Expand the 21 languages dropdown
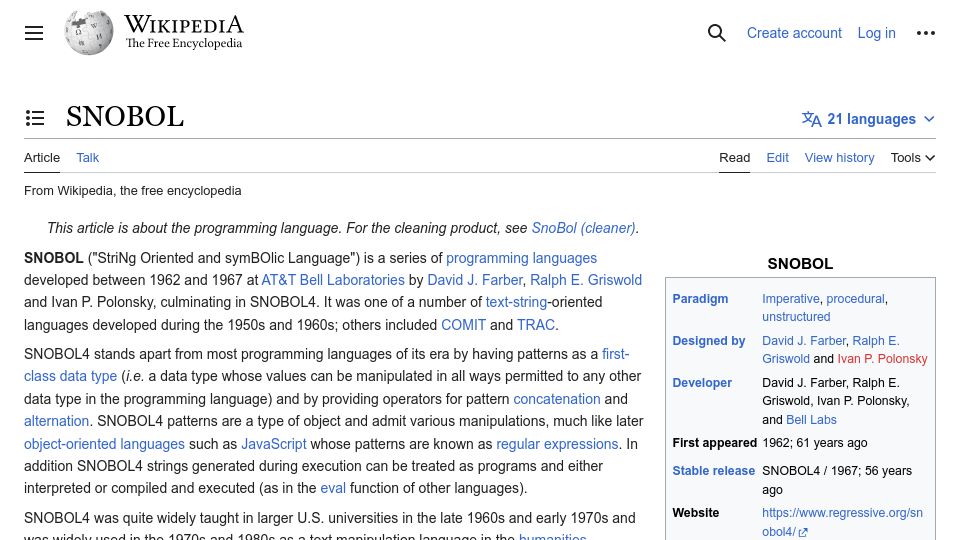This screenshot has width=960, height=540. [868, 119]
